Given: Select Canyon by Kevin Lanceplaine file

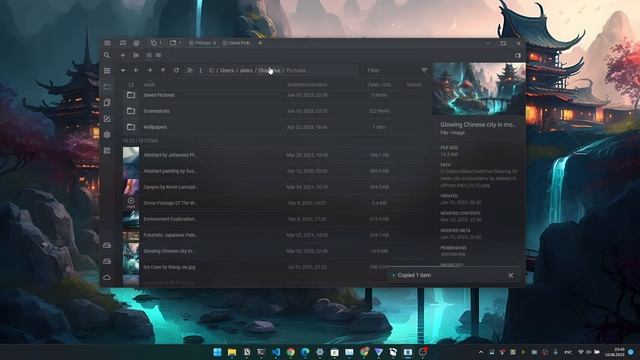Looking at the screenshot, I should (x=274, y=187).
